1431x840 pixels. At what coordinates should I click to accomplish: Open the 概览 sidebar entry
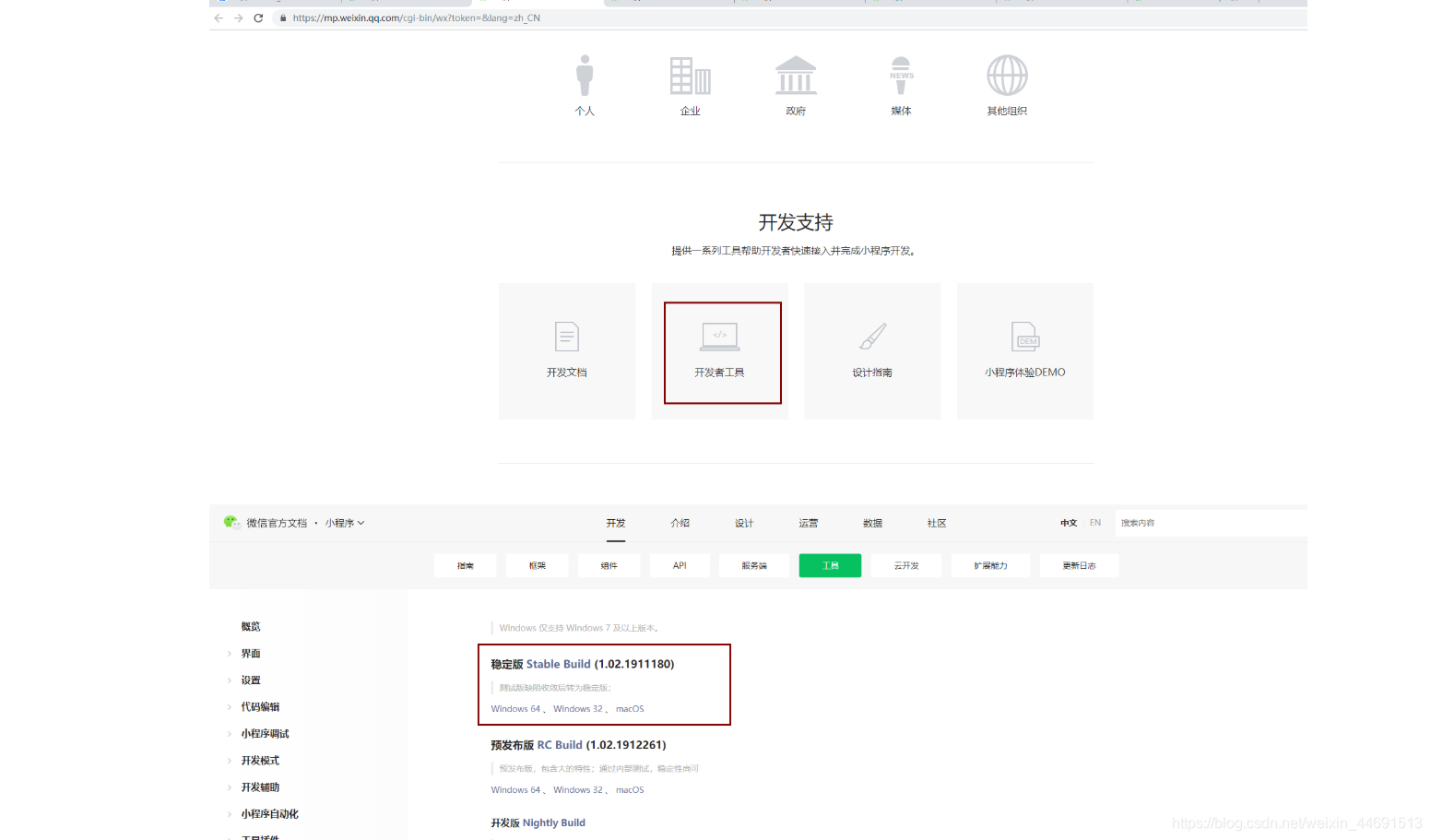(x=251, y=627)
